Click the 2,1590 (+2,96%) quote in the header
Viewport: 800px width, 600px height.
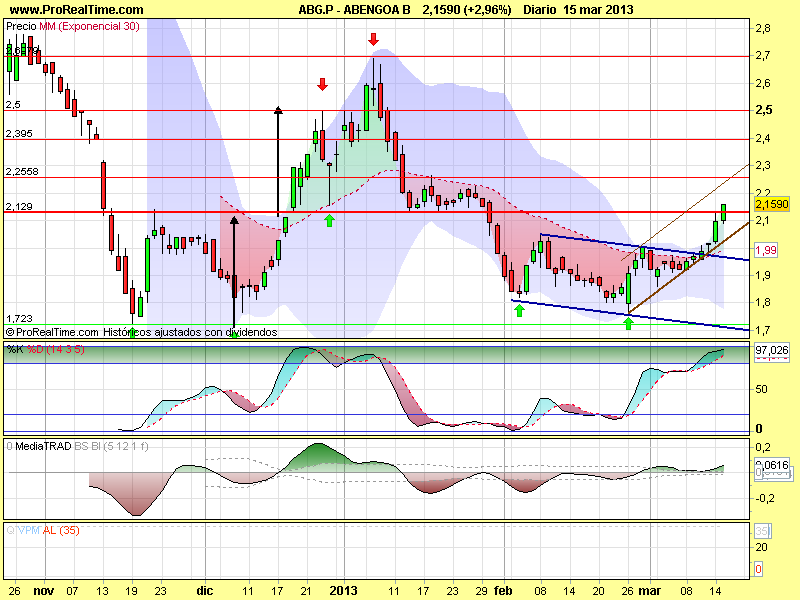pyautogui.click(x=467, y=10)
